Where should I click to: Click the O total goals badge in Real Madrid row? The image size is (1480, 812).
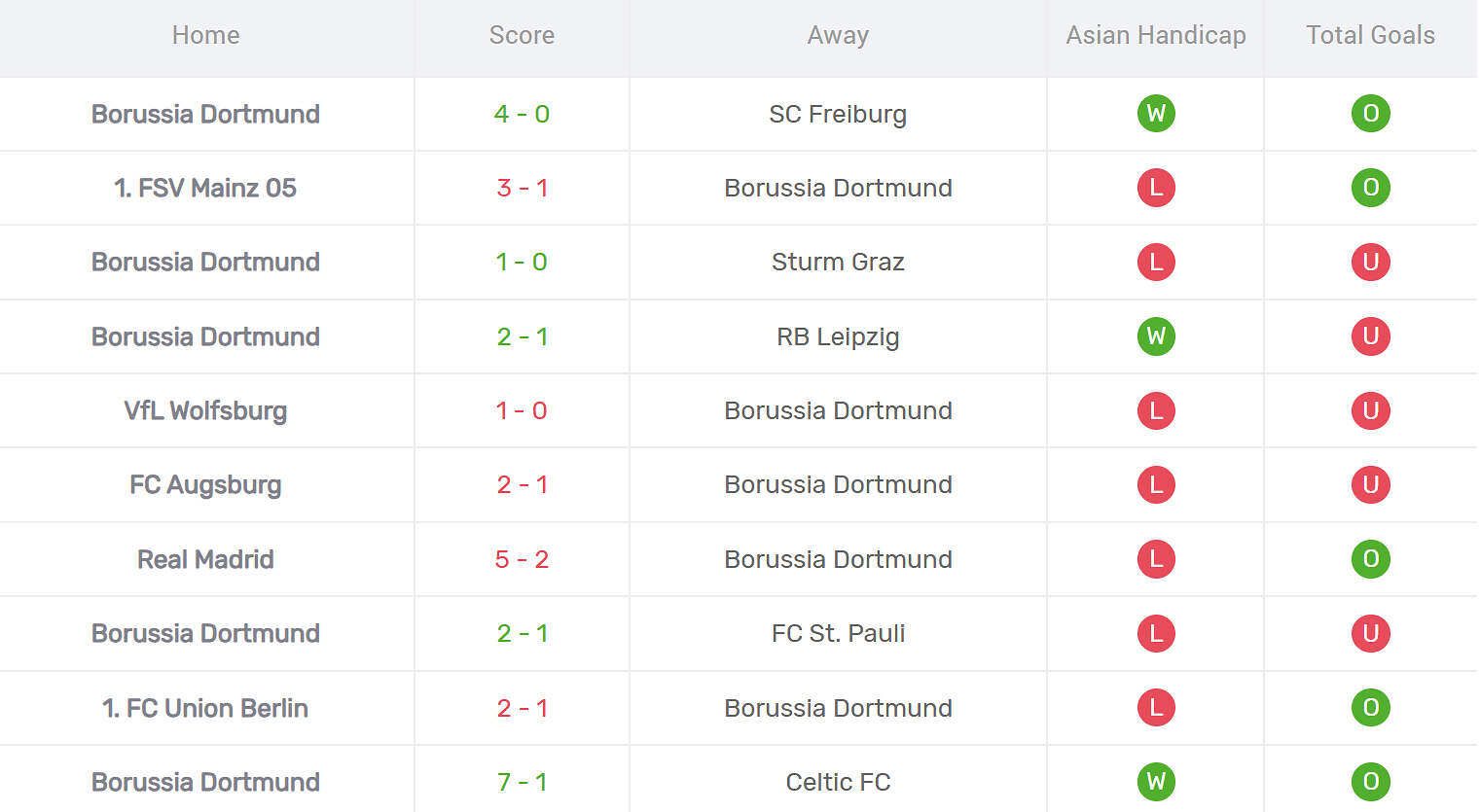[1370, 559]
